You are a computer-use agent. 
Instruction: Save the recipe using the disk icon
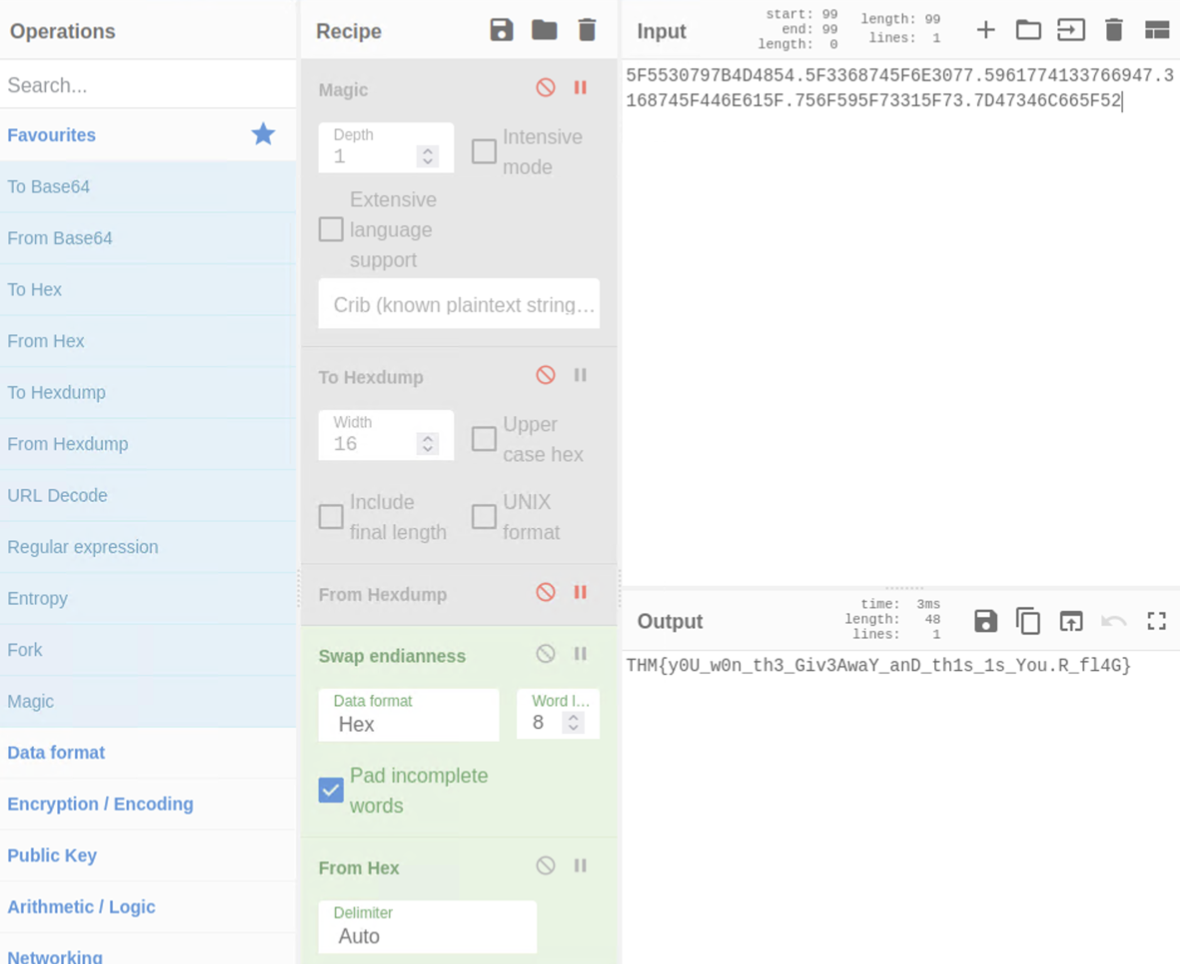tap(501, 30)
